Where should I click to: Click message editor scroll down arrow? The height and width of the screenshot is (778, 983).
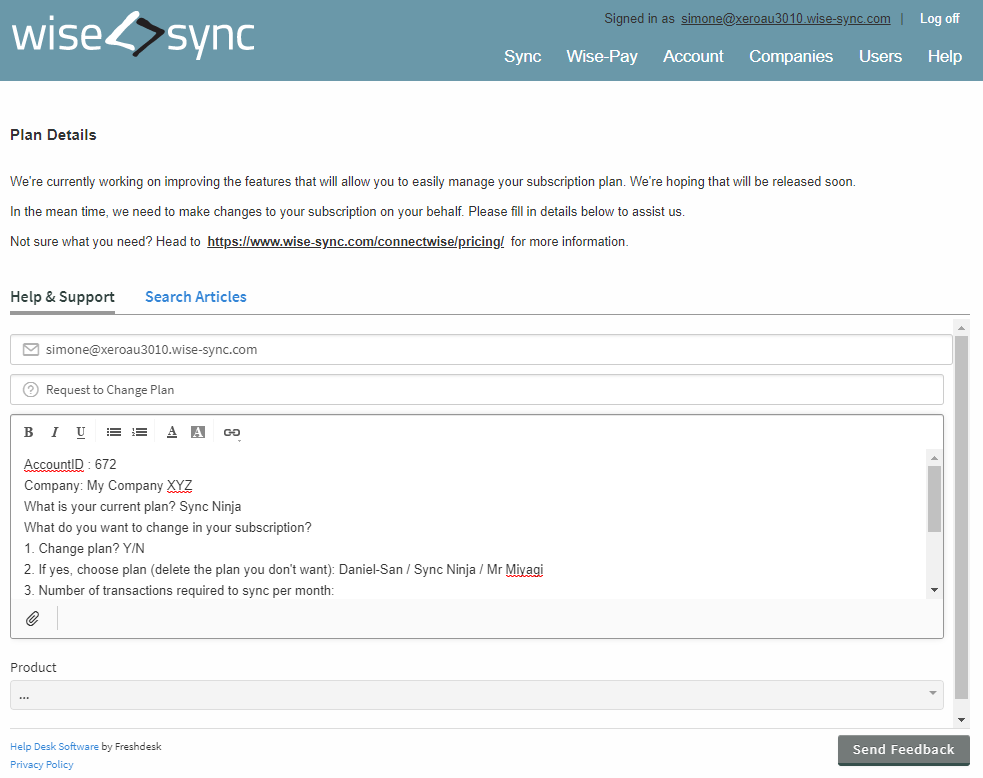click(934, 589)
